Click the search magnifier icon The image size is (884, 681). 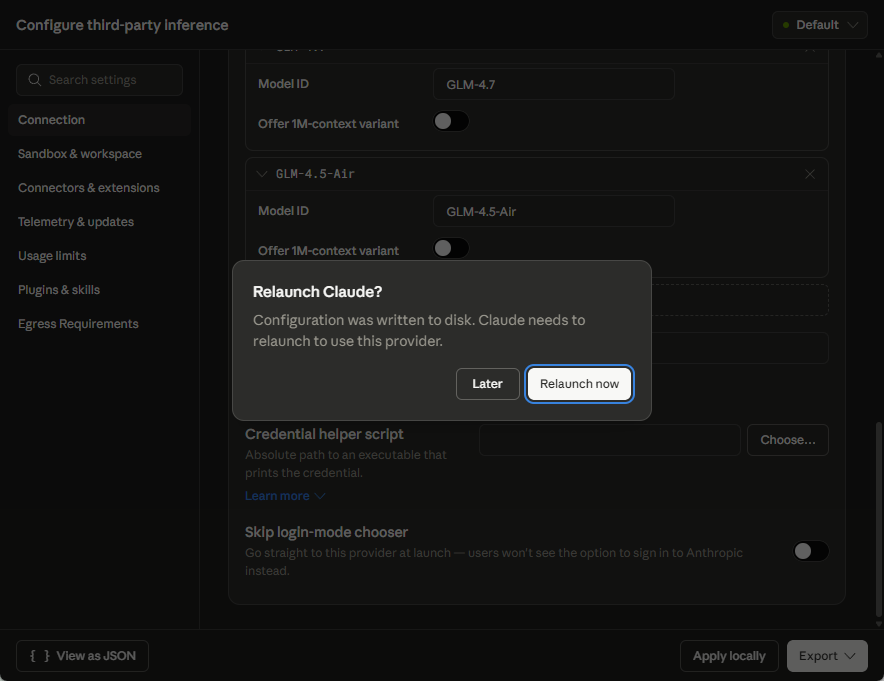35,80
